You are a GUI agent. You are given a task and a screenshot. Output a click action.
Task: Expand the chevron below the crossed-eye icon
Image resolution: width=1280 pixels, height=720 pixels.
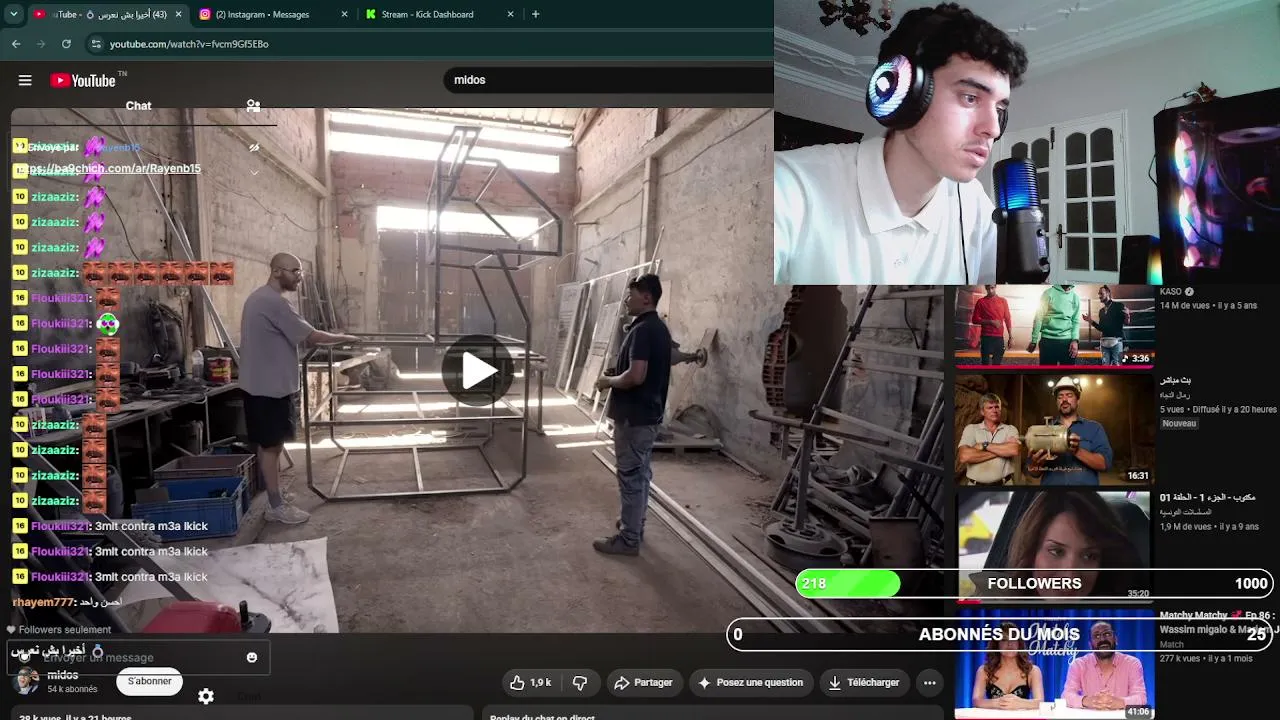pyautogui.click(x=254, y=172)
